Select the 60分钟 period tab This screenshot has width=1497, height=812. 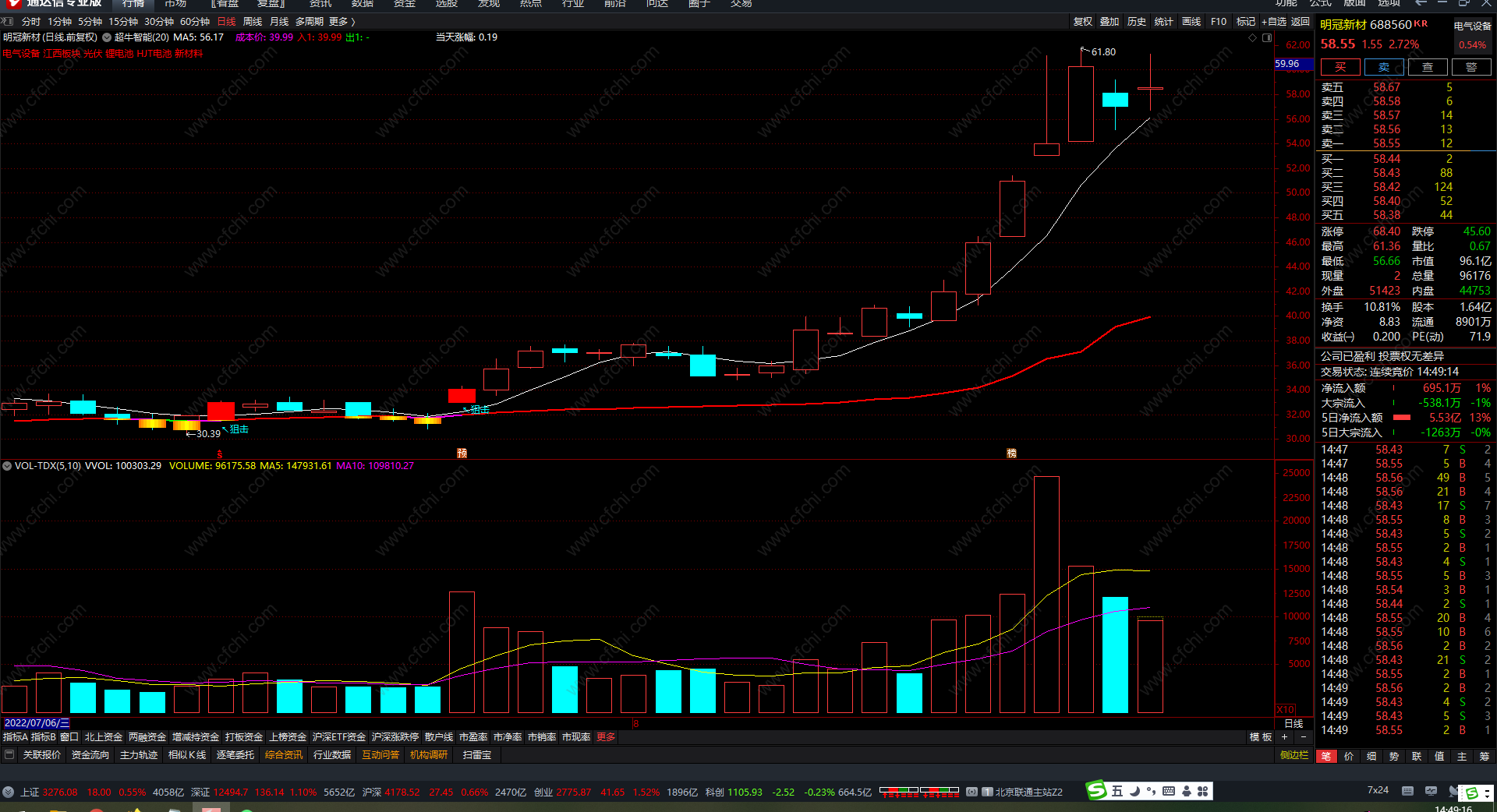[x=195, y=22]
